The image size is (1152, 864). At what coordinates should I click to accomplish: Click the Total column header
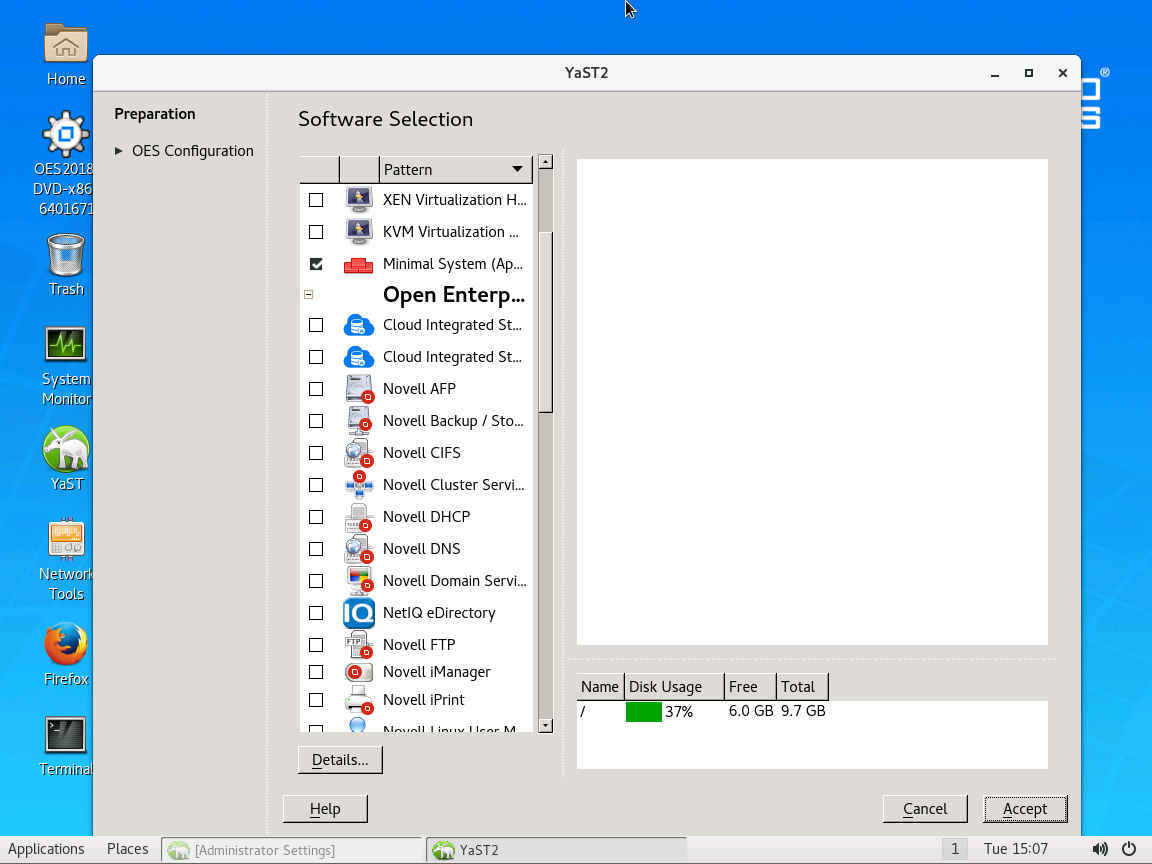coord(802,687)
